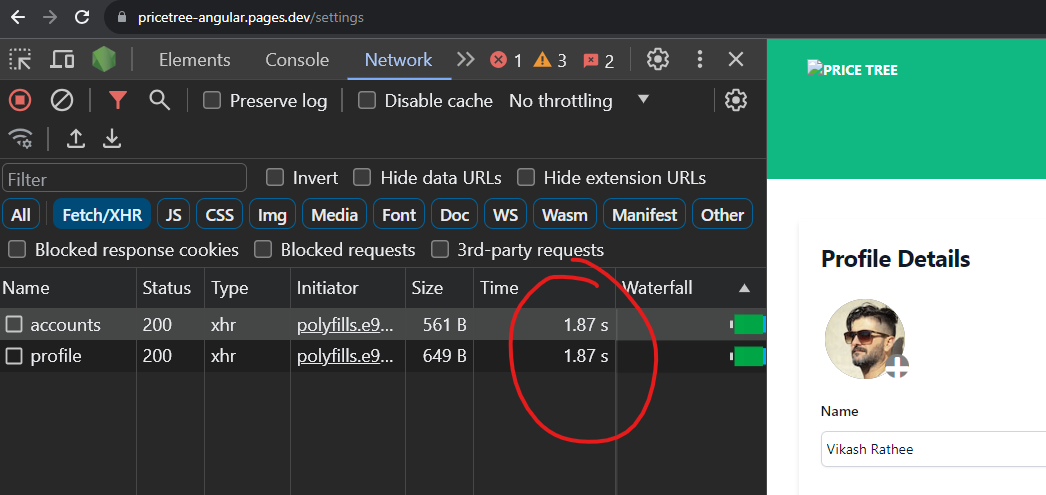The height and width of the screenshot is (495, 1046).
Task: Reload the page with refresh icon
Action: tap(82, 17)
